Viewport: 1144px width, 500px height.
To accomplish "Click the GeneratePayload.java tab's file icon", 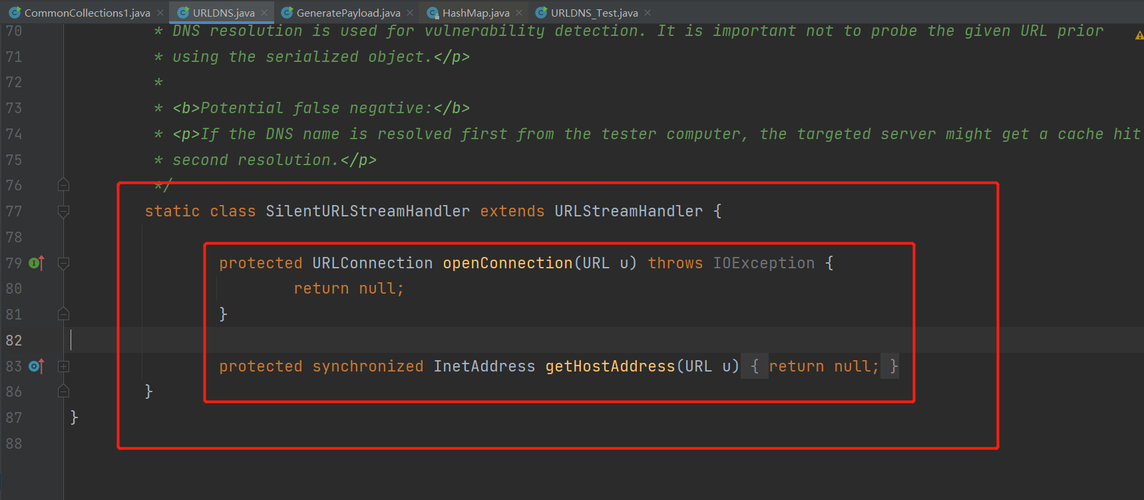I will click(287, 13).
